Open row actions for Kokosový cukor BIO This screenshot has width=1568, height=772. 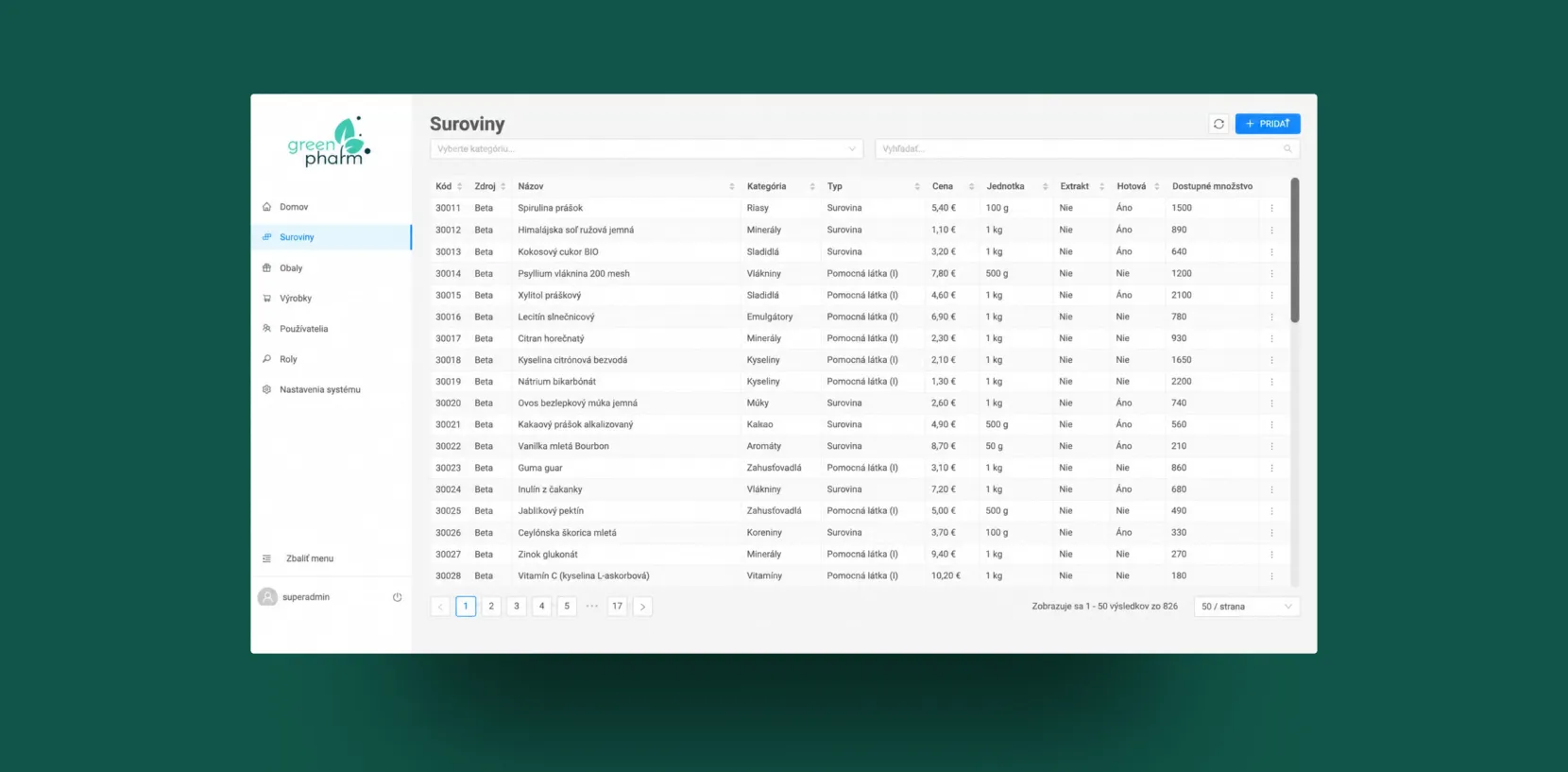[1271, 251]
